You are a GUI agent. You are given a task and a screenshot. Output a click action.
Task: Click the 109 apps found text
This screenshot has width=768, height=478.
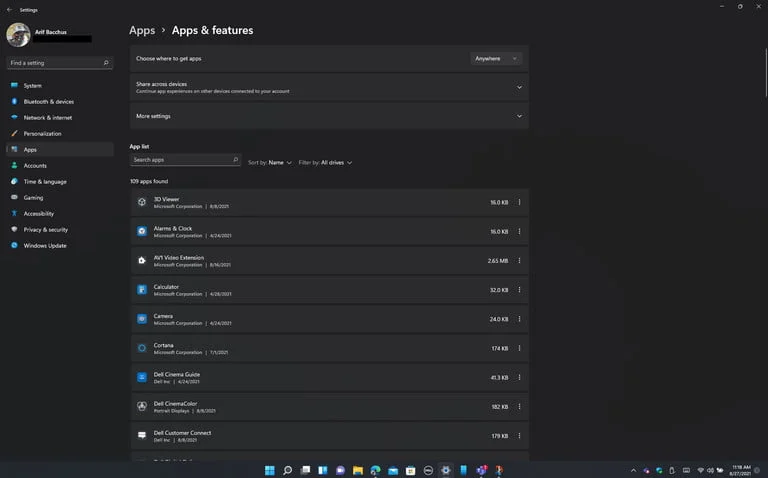click(149, 181)
